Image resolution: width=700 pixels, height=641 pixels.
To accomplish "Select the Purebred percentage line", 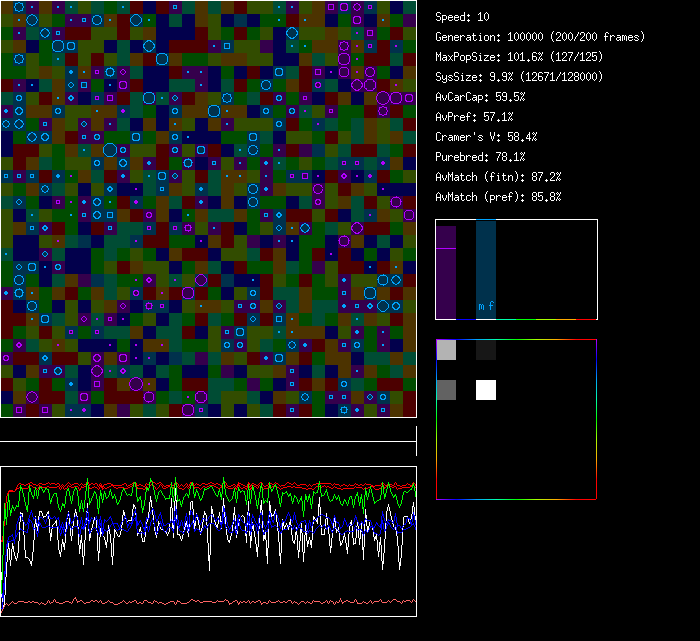I will (x=480, y=157).
